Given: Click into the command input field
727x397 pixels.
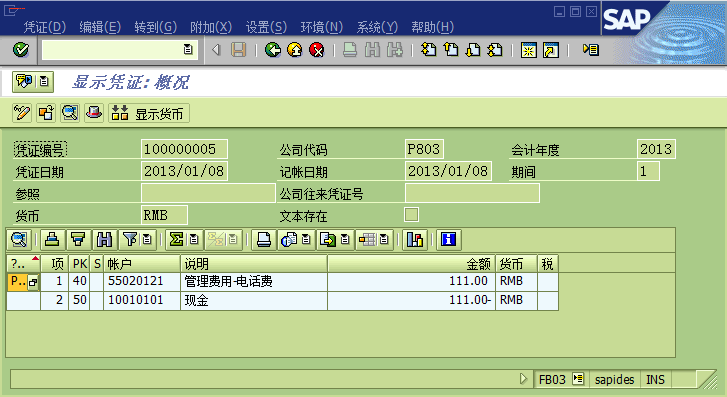Looking at the screenshot, I should point(113,50).
